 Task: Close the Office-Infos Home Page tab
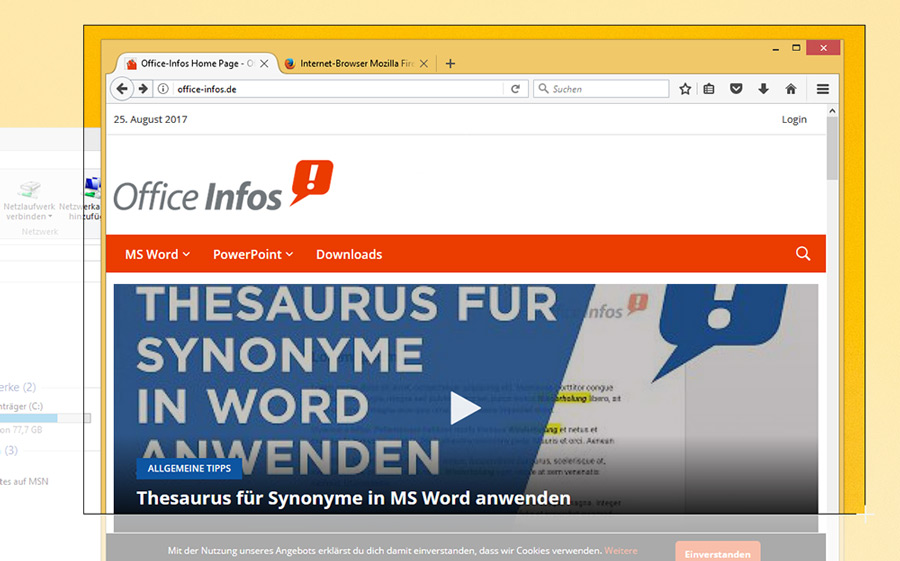pyautogui.click(x=264, y=64)
